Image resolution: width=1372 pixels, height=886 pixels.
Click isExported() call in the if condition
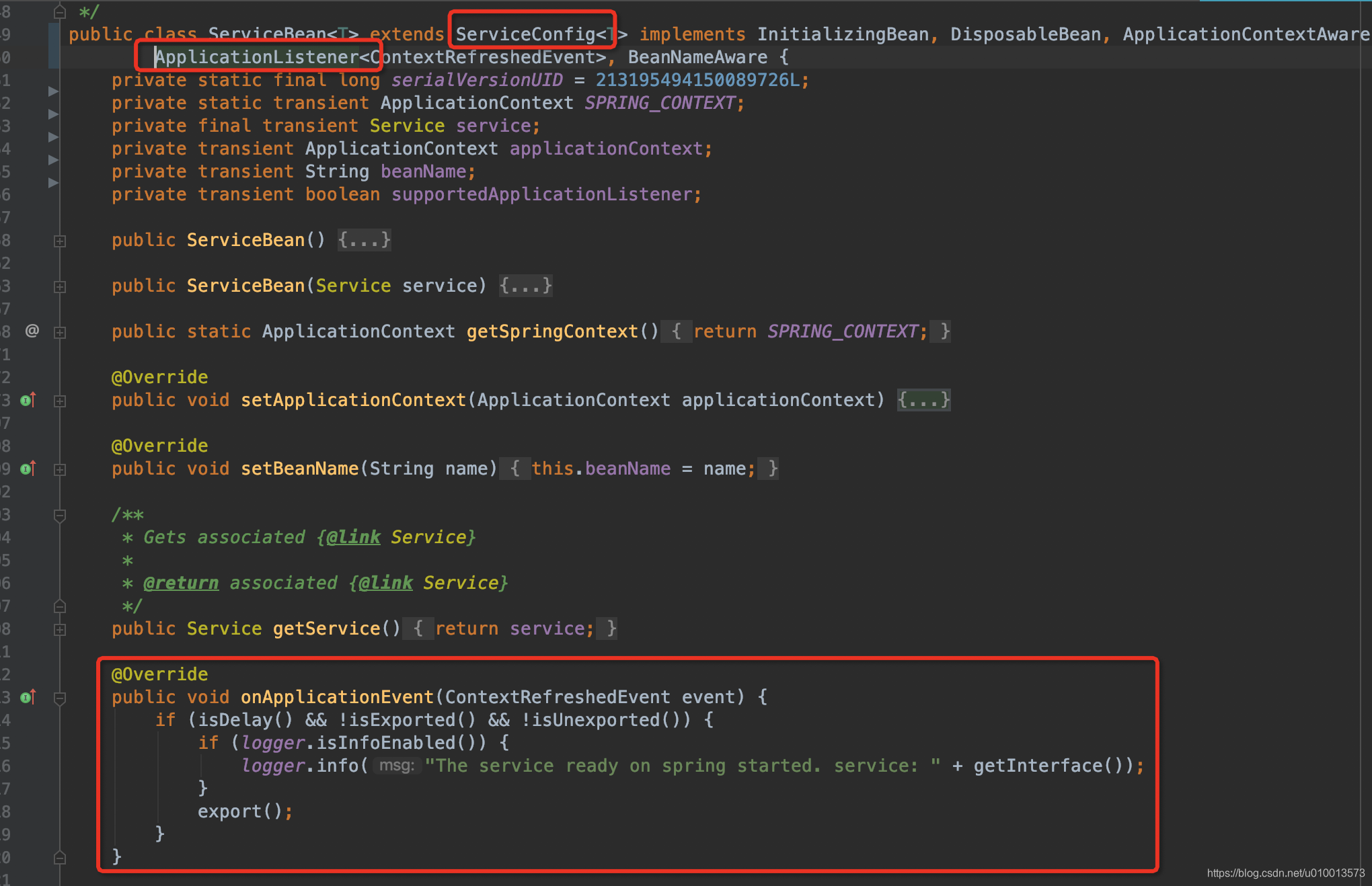coord(413,720)
